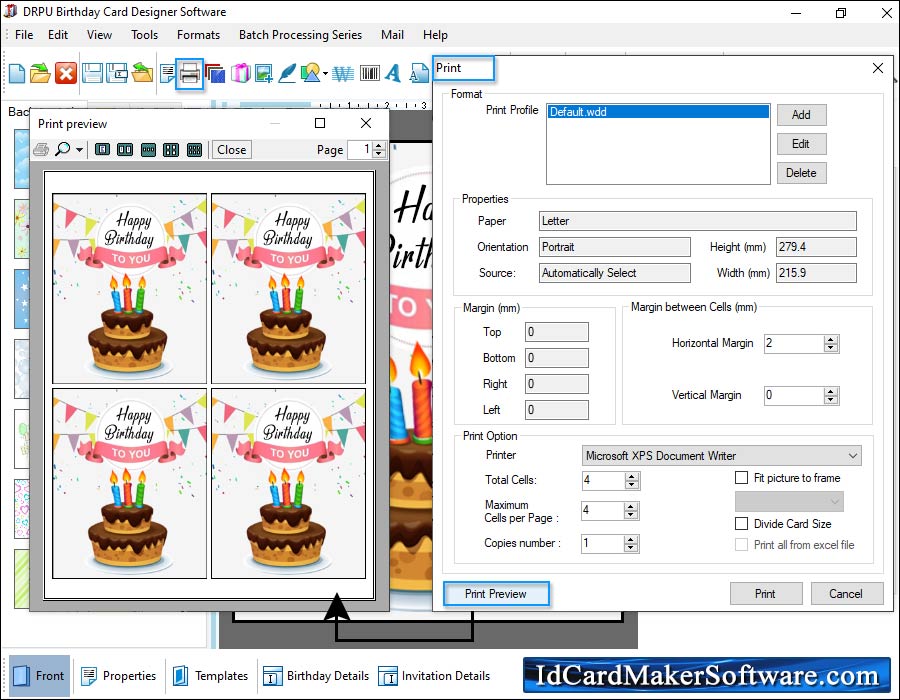Click the Delete print profile button
The image size is (900, 700).
pyautogui.click(x=801, y=173)
